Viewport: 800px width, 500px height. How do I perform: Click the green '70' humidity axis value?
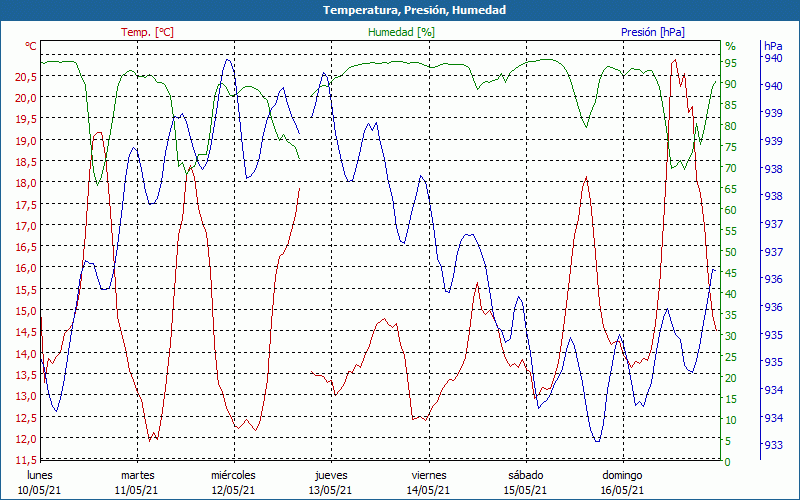731,168
